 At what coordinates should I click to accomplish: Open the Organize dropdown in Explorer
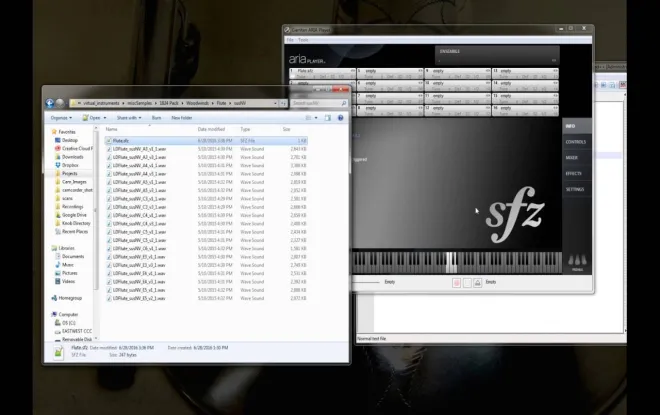pyautogui.click(x=61, y=118)
